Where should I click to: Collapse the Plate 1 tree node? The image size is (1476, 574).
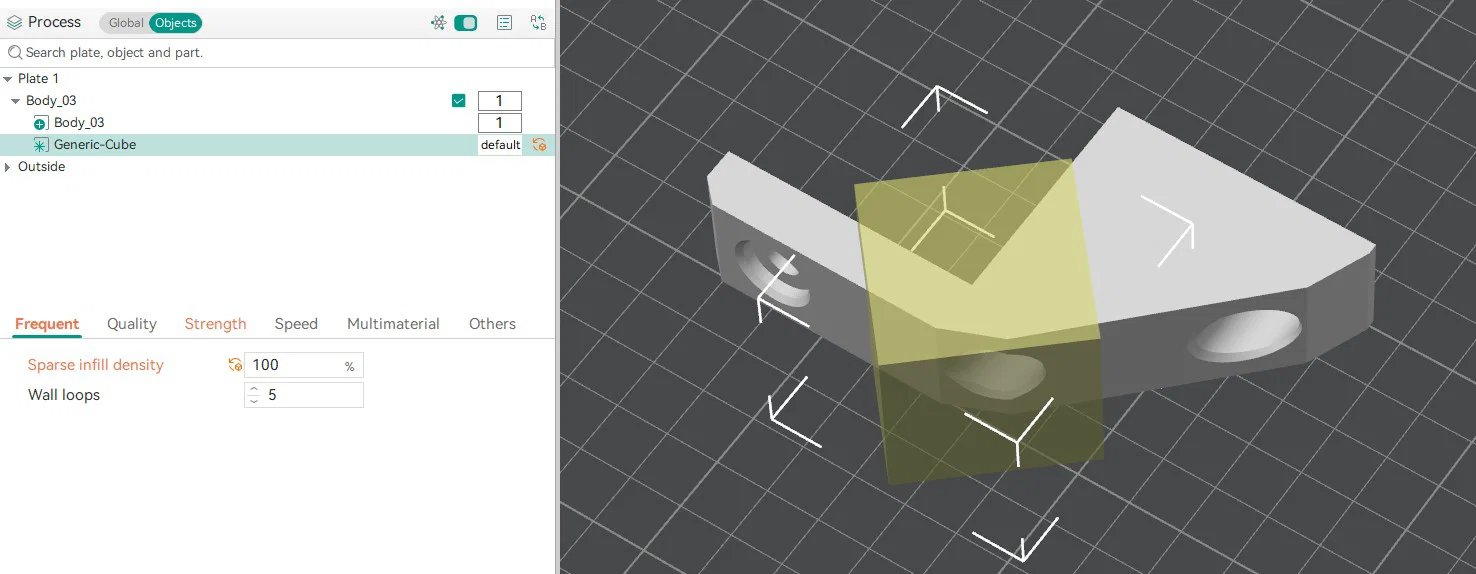point(8,79)
